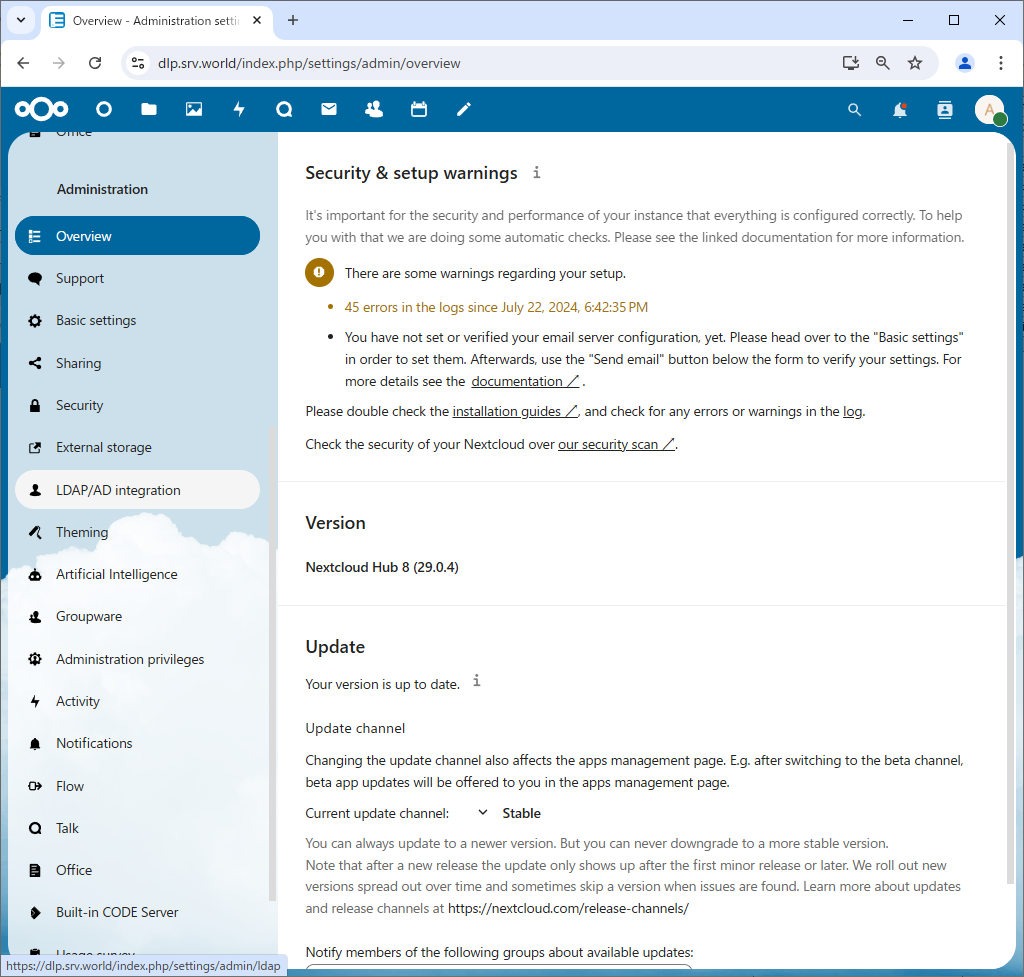The height and width of the screenshot is (977, 1024).
Task: Open the contacts menu icon in header
Action: pyautogui.click(x=945, y=110)
